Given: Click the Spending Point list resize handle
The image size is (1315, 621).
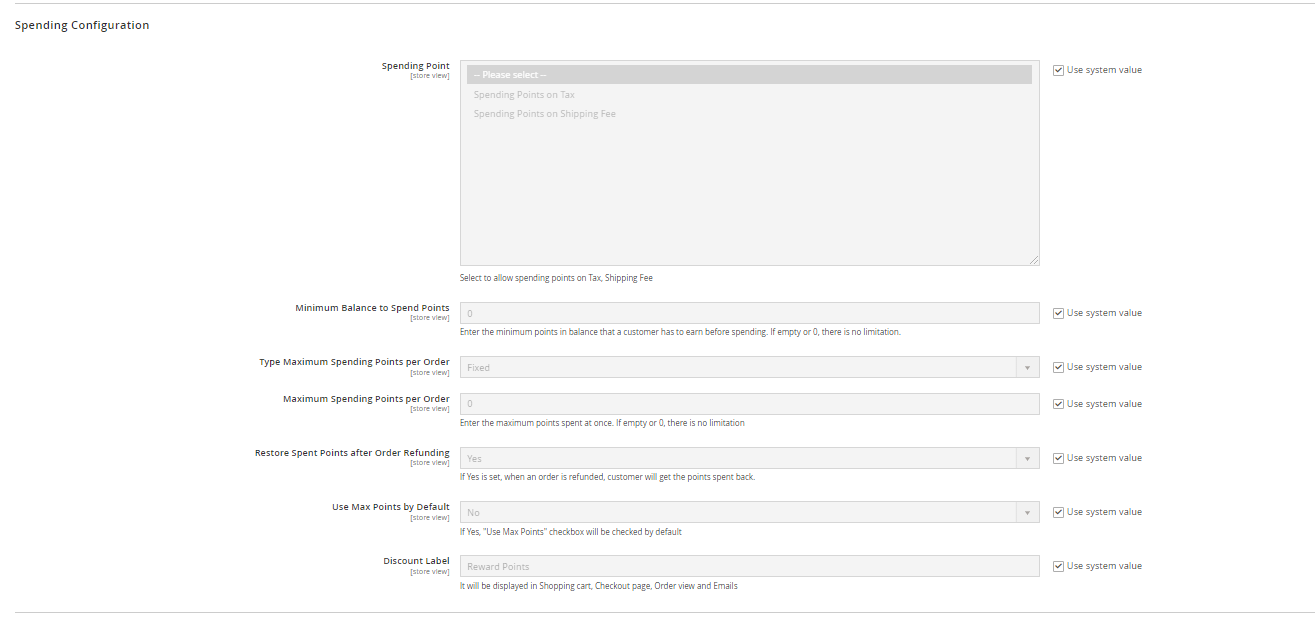Looking at the screenshot, I should [1034, 260].
